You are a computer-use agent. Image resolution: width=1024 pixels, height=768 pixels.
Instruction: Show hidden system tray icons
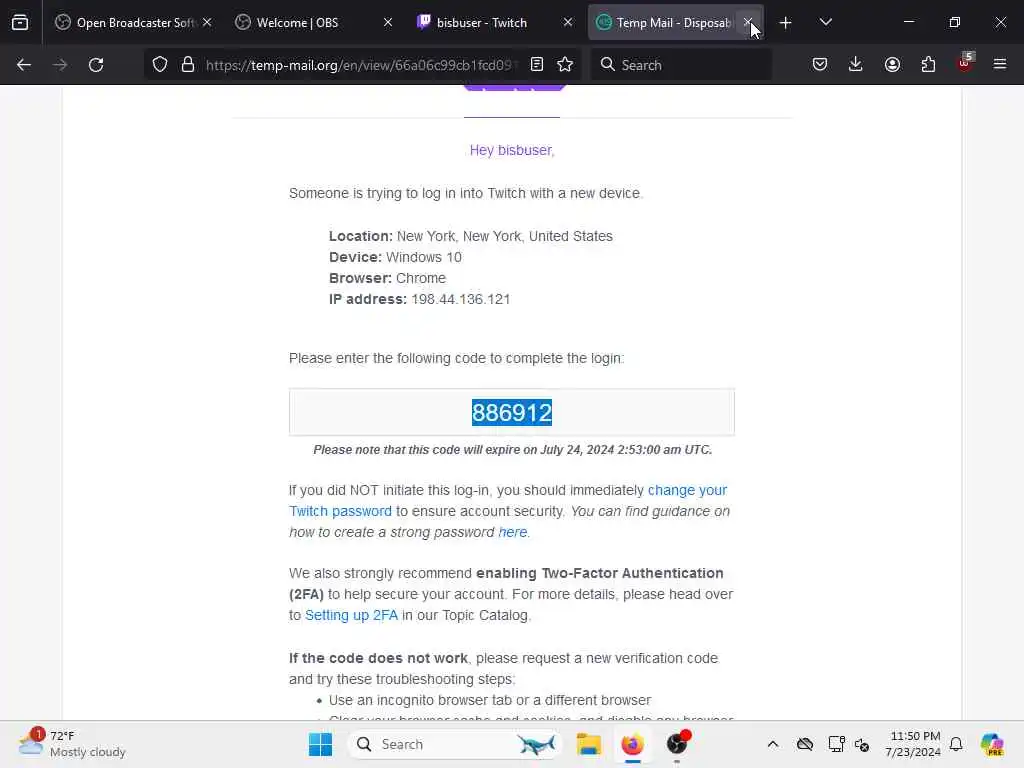pyautogui.click(x=773, y=744)
